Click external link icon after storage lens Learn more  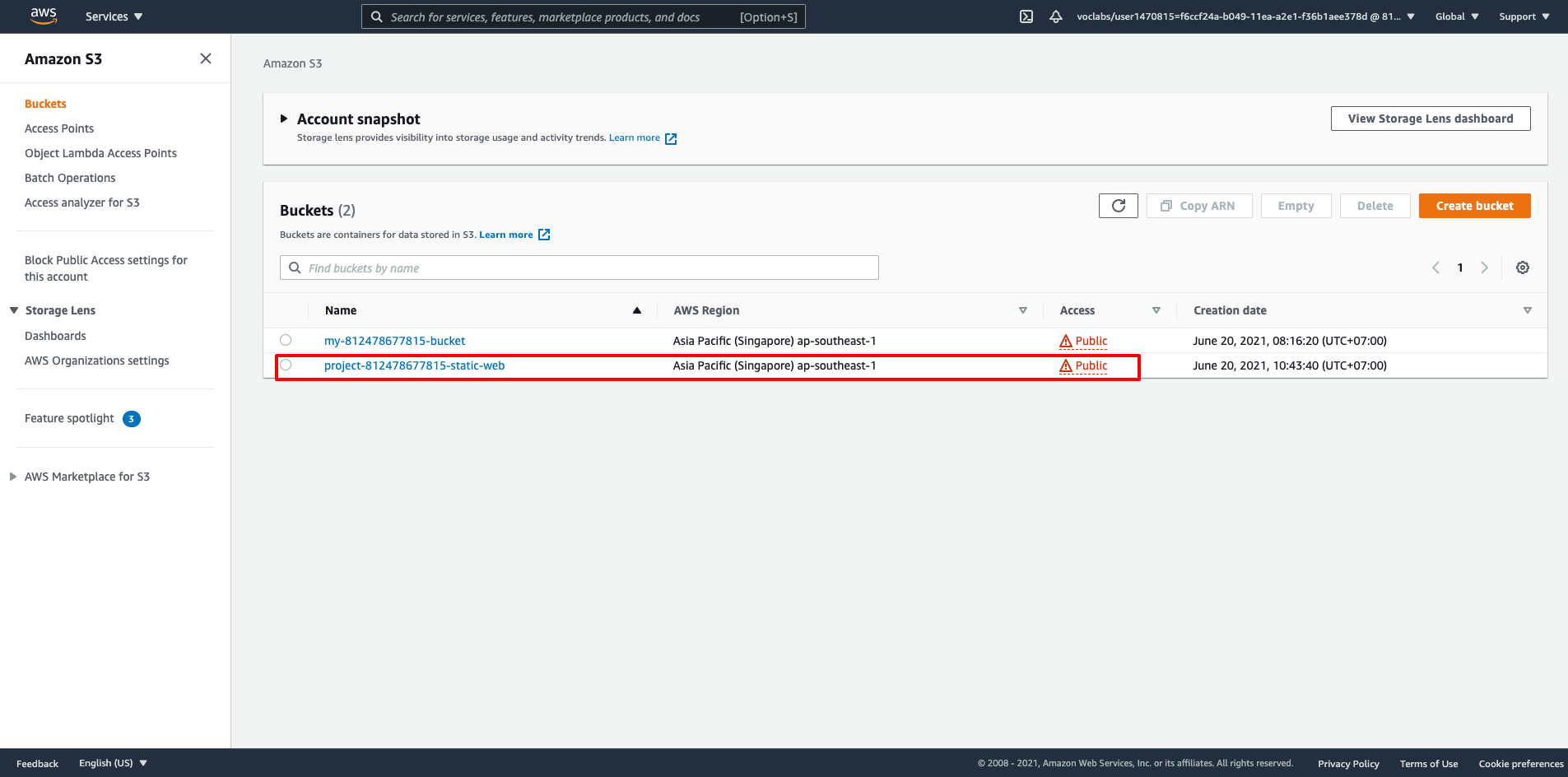tap(671, 138)
